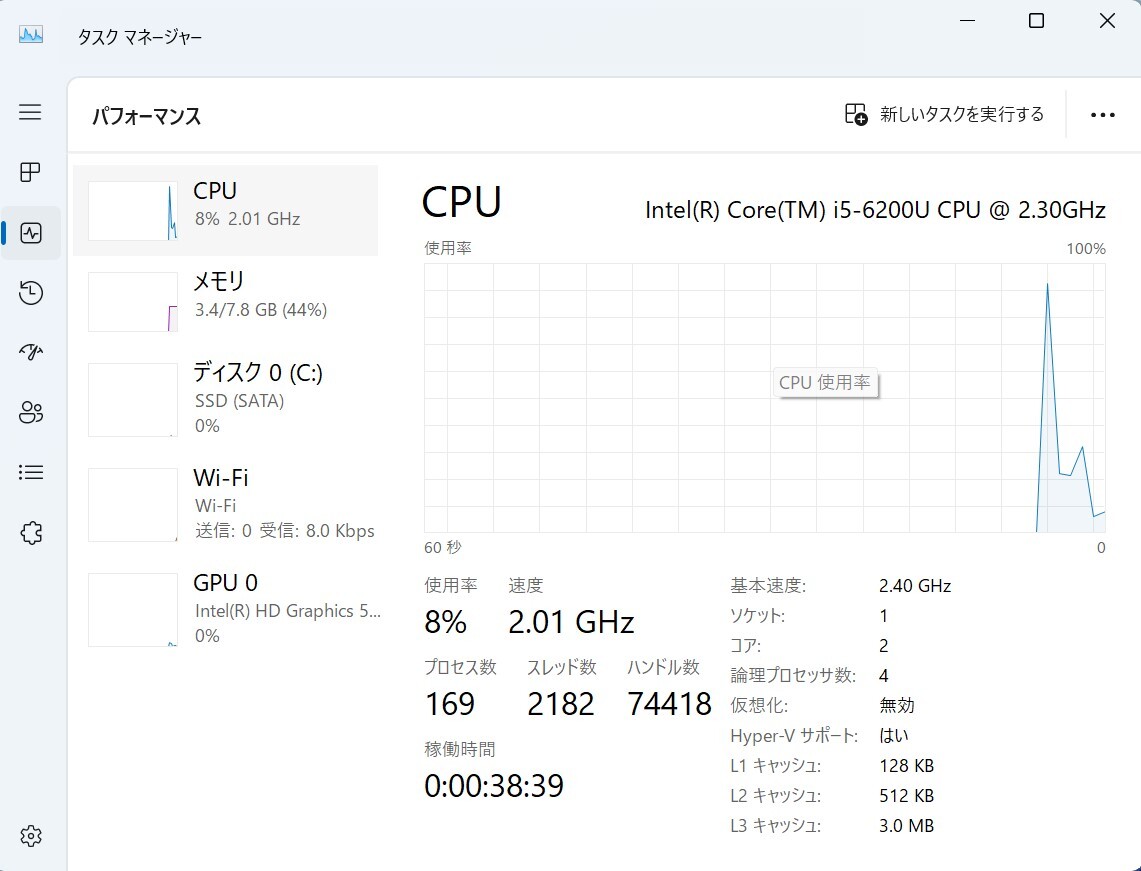Screen dimensions: 1141x871
Task: Open the Services page icon
Action: 30,532
